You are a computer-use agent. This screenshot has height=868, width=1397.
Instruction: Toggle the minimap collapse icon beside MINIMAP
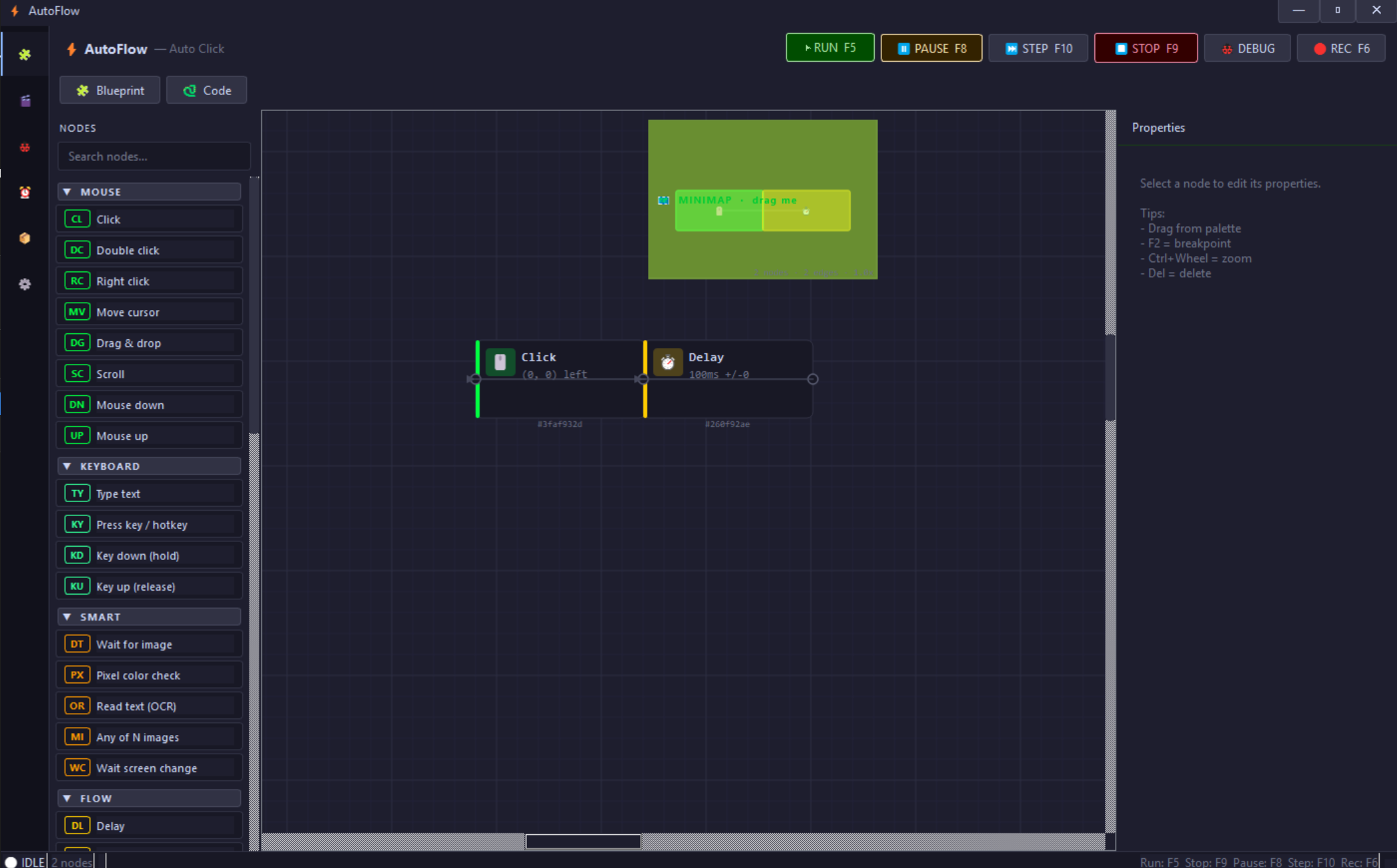tap(663, 200)
